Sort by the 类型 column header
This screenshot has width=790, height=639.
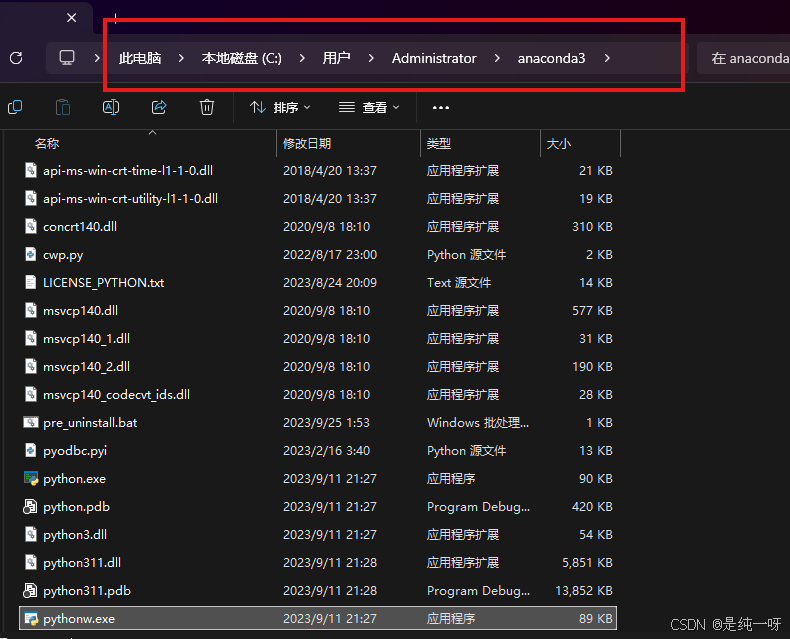click(x=439, y=144)
